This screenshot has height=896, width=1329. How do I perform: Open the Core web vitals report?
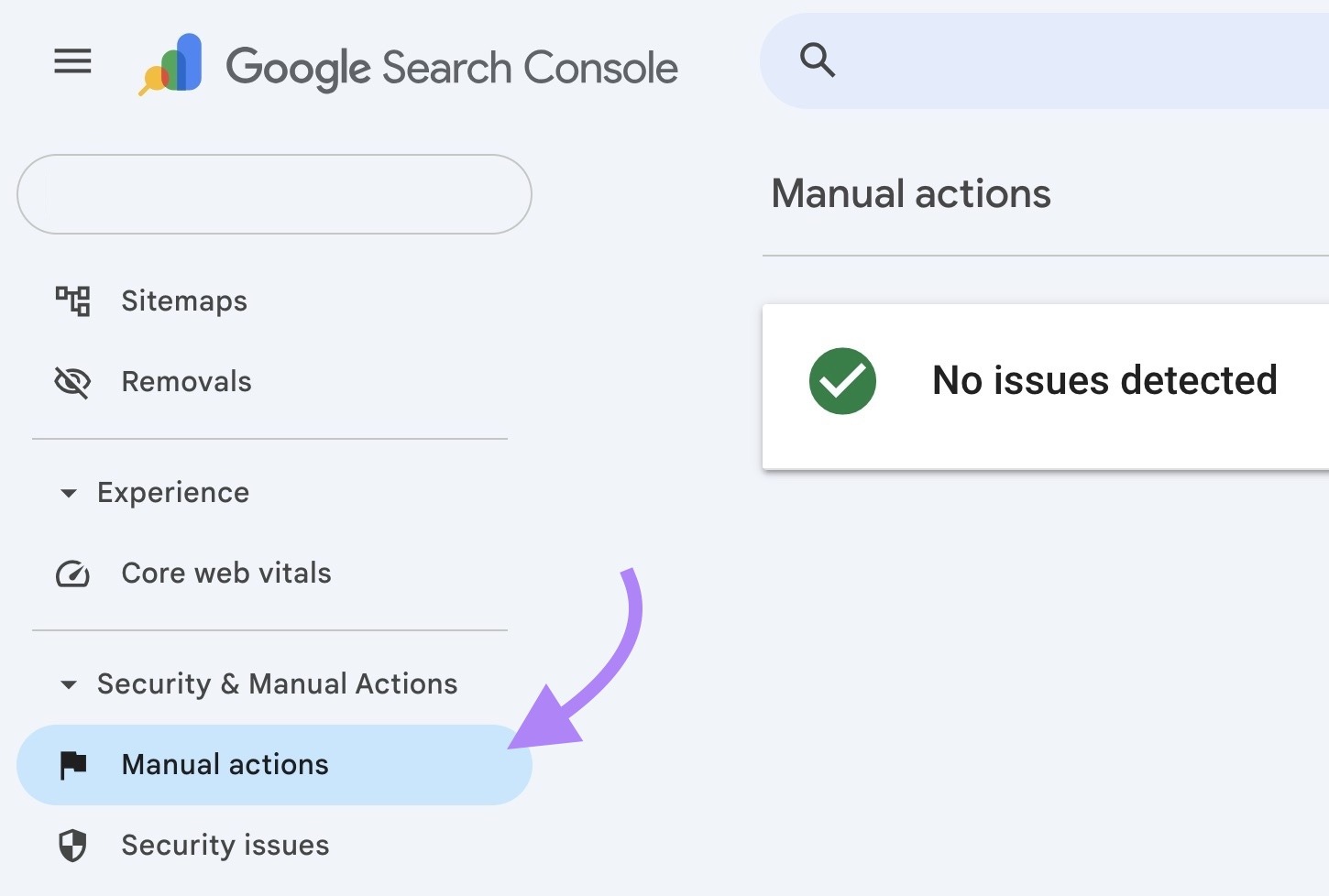[225, 574]
